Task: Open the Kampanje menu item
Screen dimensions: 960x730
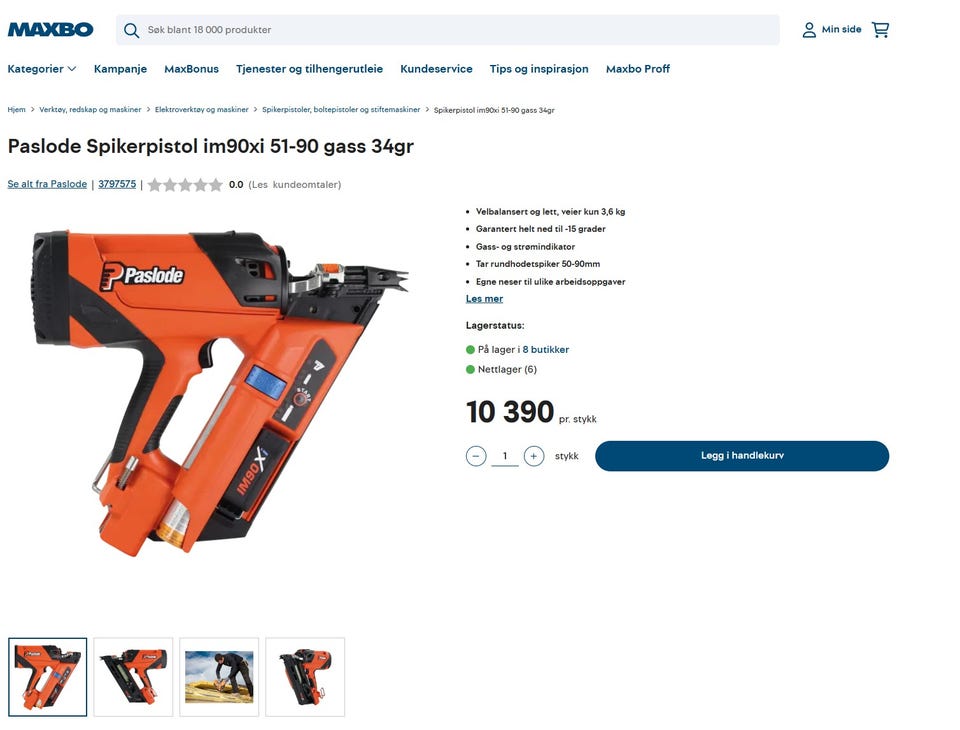Action: tap(120, 69)
